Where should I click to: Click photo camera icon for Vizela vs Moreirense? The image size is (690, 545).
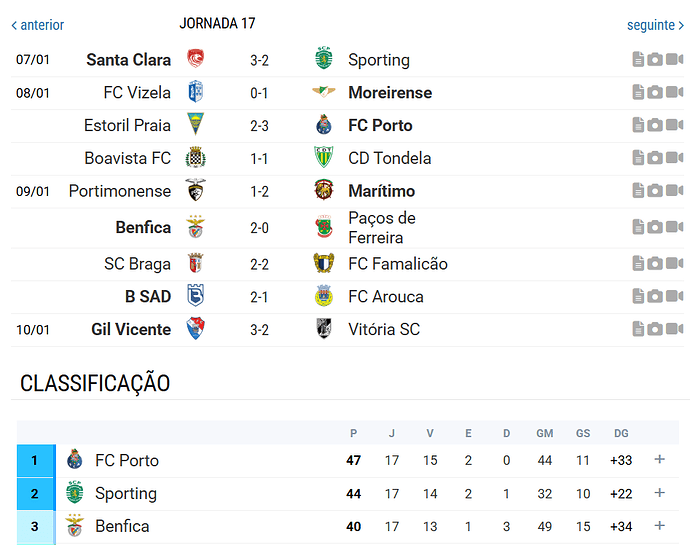(655, 93)
